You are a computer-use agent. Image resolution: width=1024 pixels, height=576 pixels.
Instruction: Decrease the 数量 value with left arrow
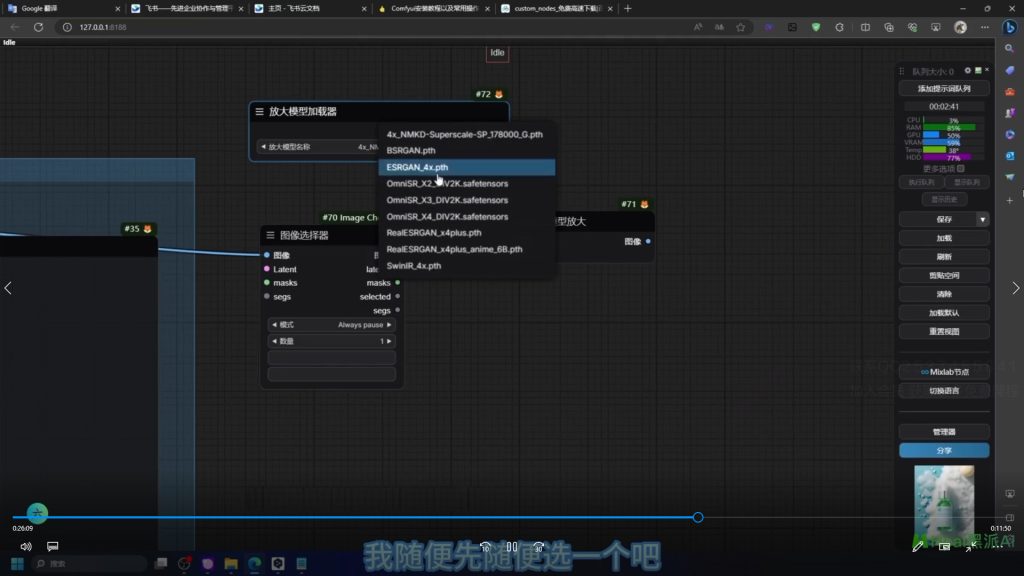274,341
